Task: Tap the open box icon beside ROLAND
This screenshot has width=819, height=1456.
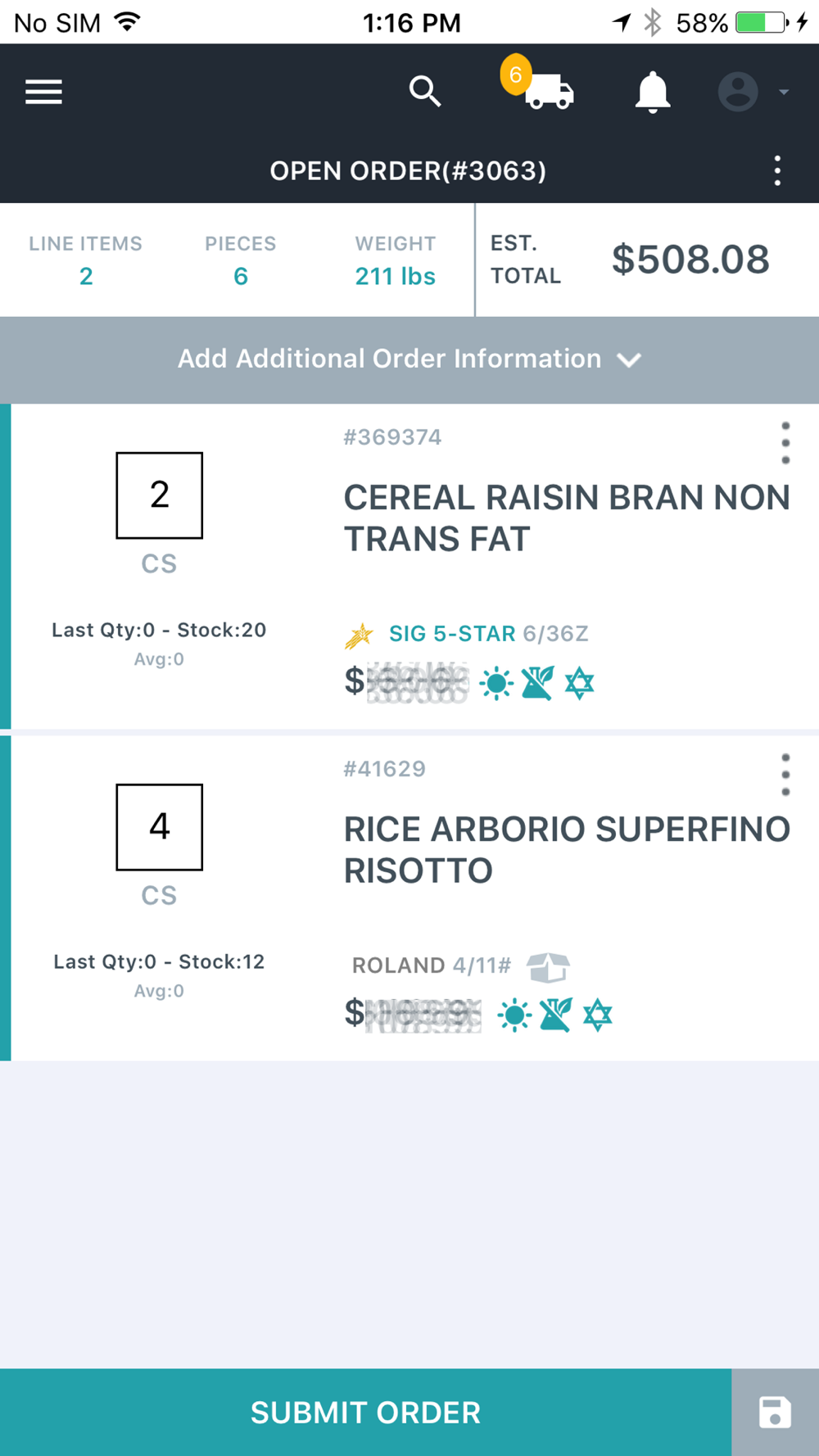Action: (548, 967)
